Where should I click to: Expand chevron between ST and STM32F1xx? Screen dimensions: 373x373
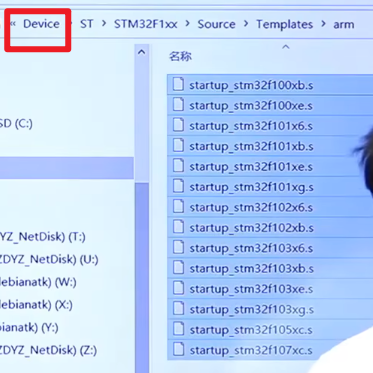[x=104, y=24]
